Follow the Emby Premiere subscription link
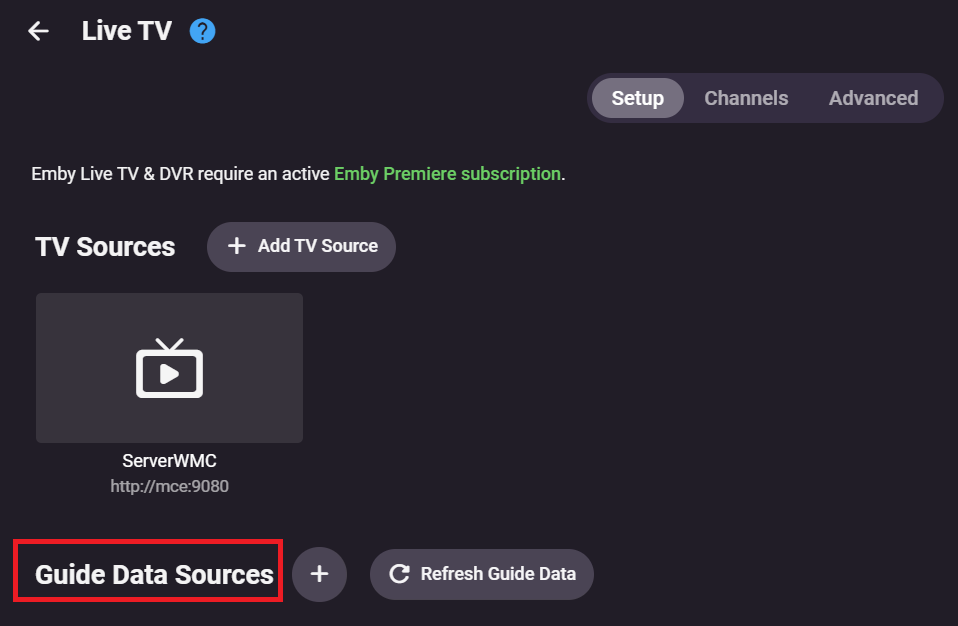Viewport: 958px width, 626px height. [x=447, y=174]
